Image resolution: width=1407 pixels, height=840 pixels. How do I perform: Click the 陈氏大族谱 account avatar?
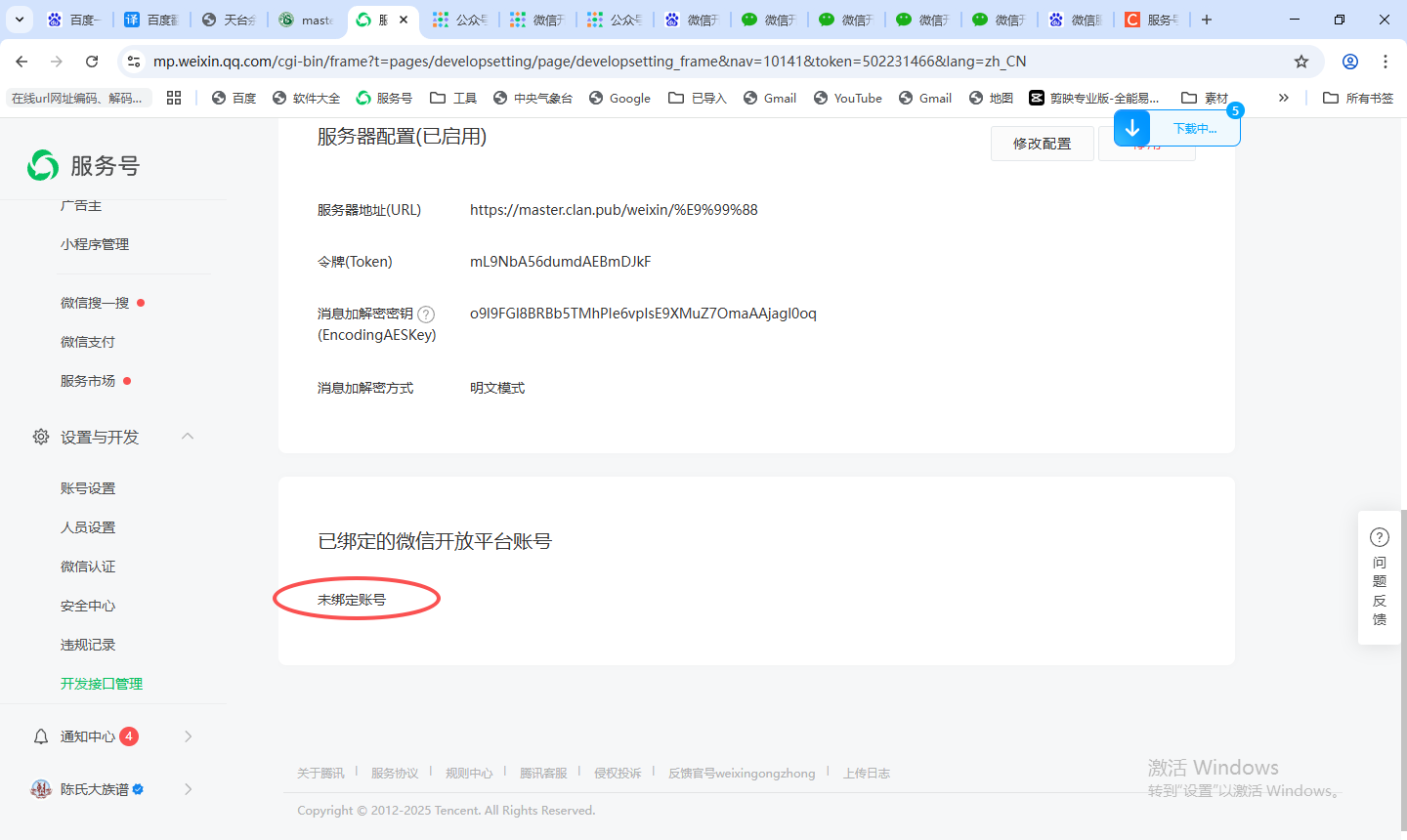click(x=41, y=789)
